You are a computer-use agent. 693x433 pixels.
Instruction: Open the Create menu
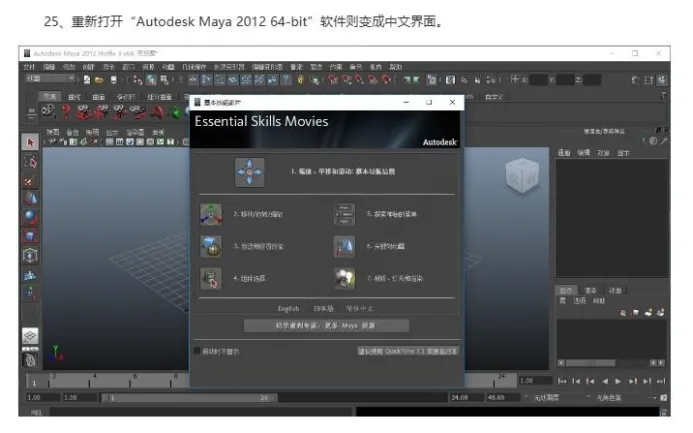pos(88,67)
